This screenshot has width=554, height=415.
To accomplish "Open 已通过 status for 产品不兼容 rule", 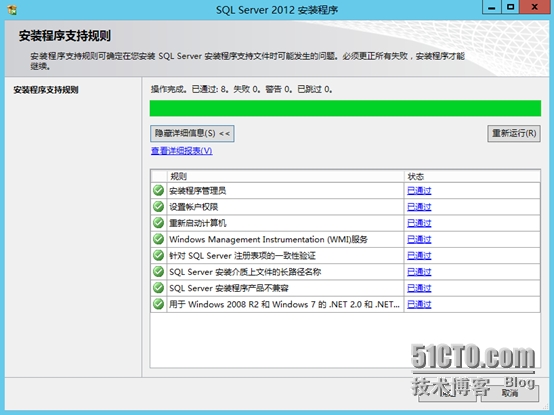I will coord(419,288).
